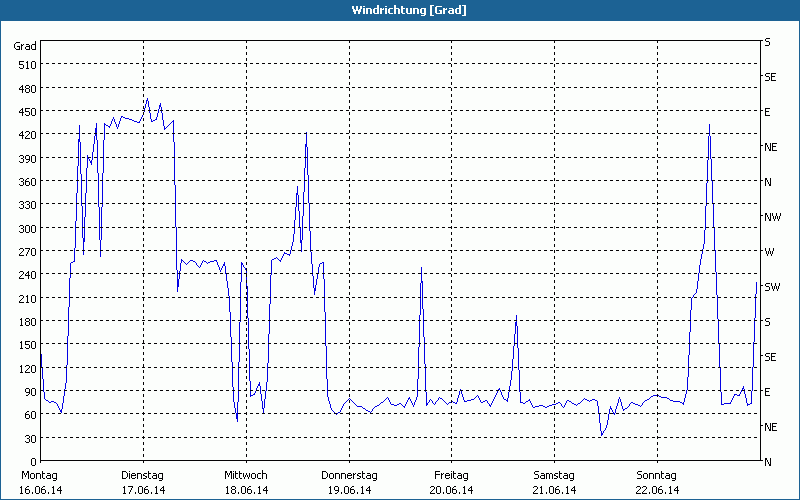The image size is (800, 500).
Task: Click the 0 label at the axis origin
Action: click(x=32, y=462)
